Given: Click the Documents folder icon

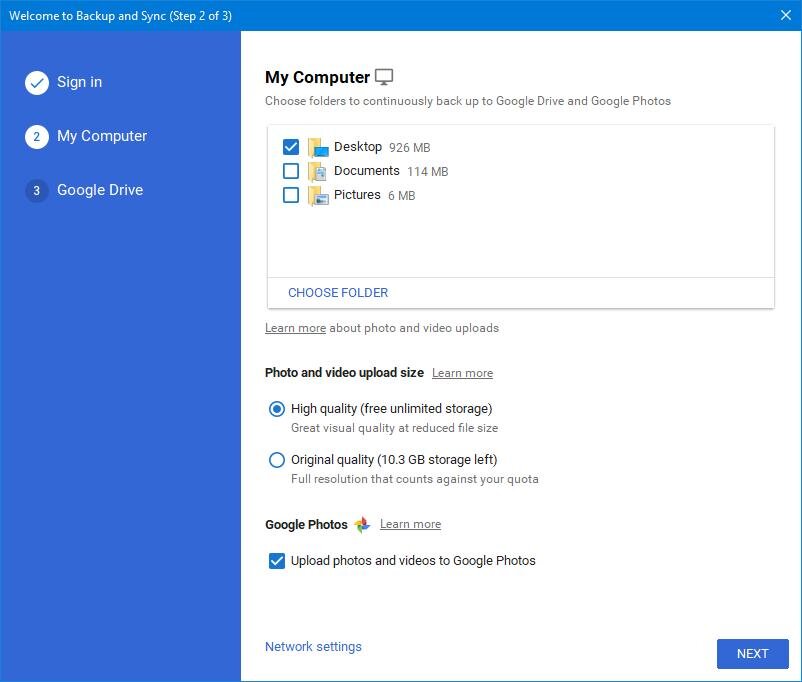Looking at the screenshot, I should (318, 171).
